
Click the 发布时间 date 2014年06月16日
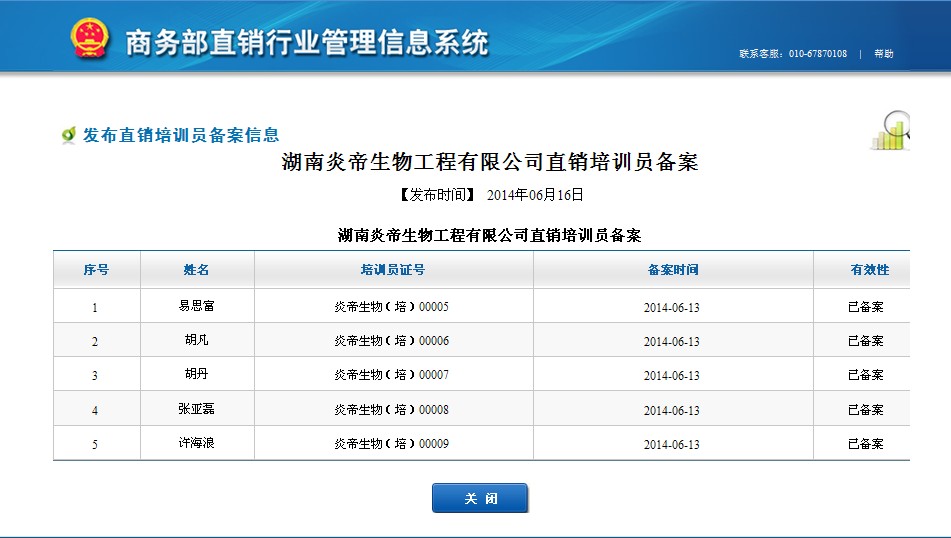(534, 195)
